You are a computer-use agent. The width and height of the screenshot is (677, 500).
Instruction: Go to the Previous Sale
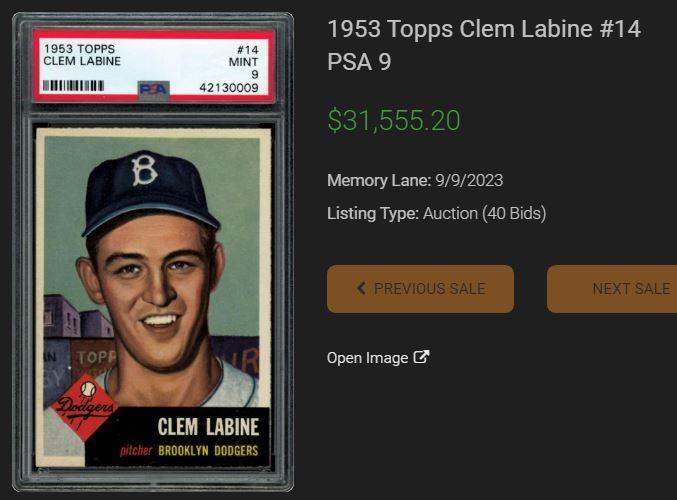pos(420,289)
